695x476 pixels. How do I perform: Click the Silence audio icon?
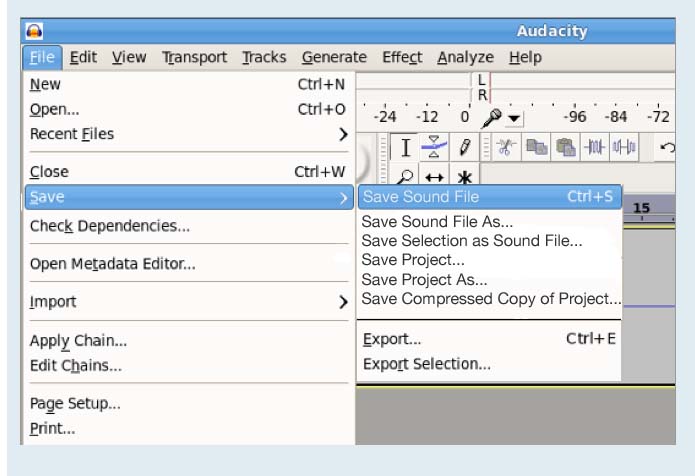pos(624,147)
